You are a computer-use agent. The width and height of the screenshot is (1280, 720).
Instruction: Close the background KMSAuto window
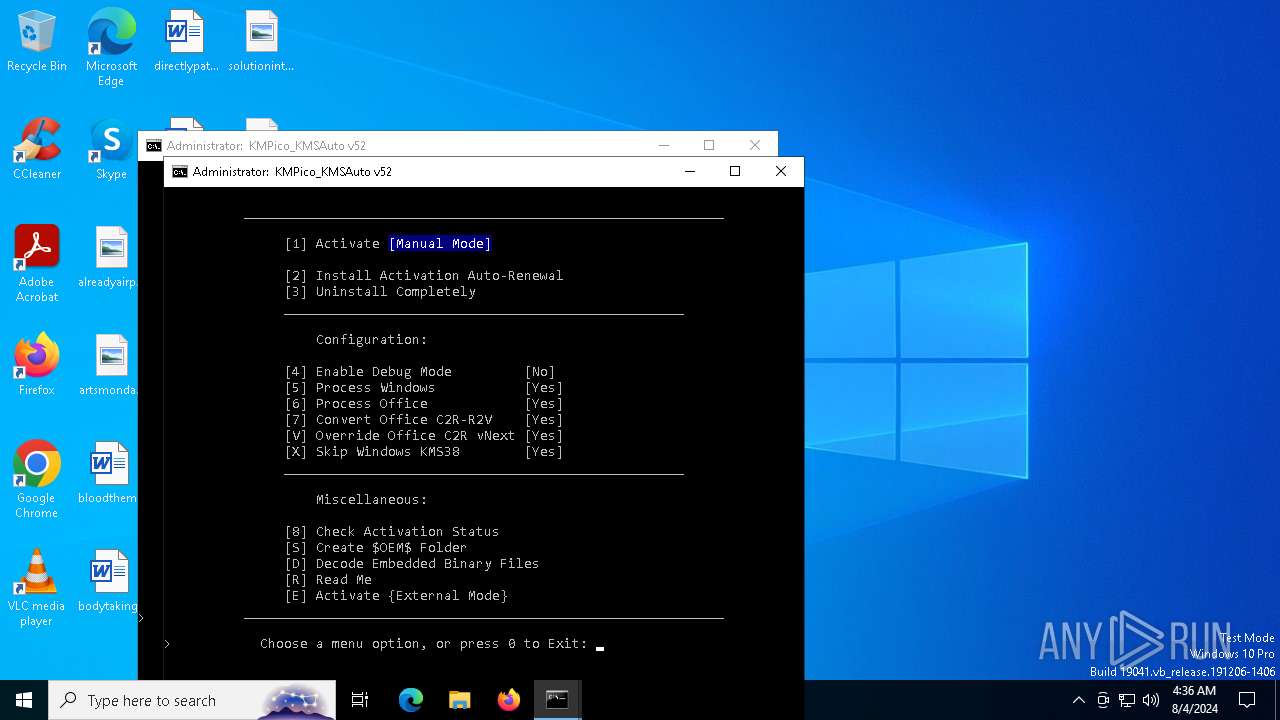pos(755,145)
